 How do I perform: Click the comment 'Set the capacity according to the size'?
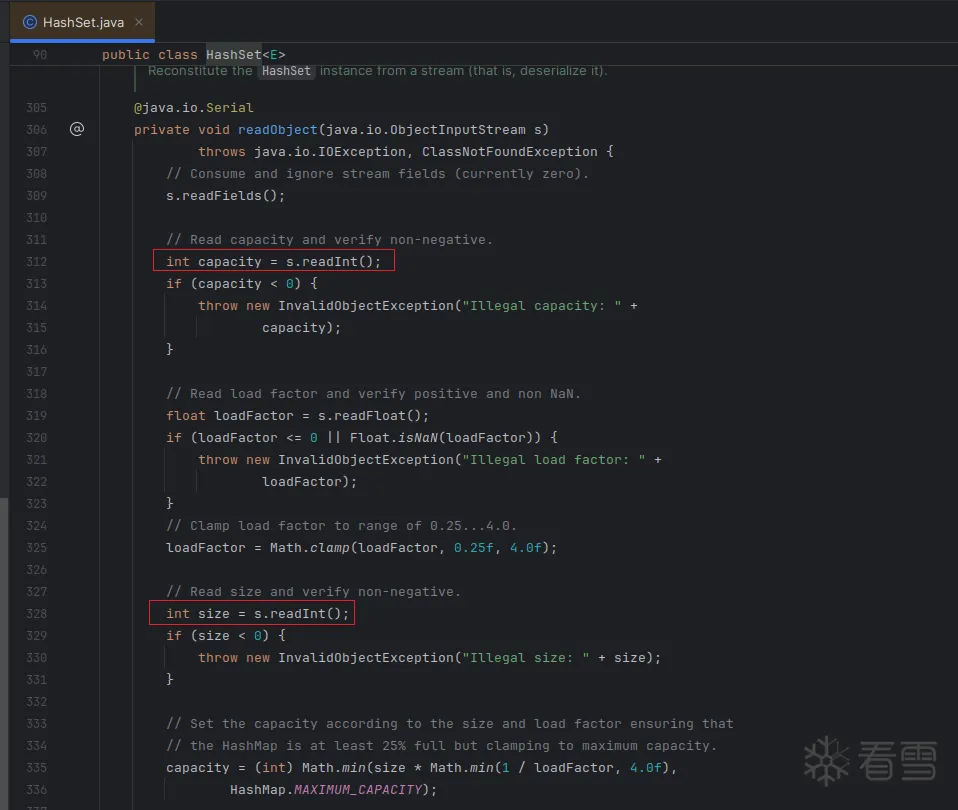click(x=450, y=723)
